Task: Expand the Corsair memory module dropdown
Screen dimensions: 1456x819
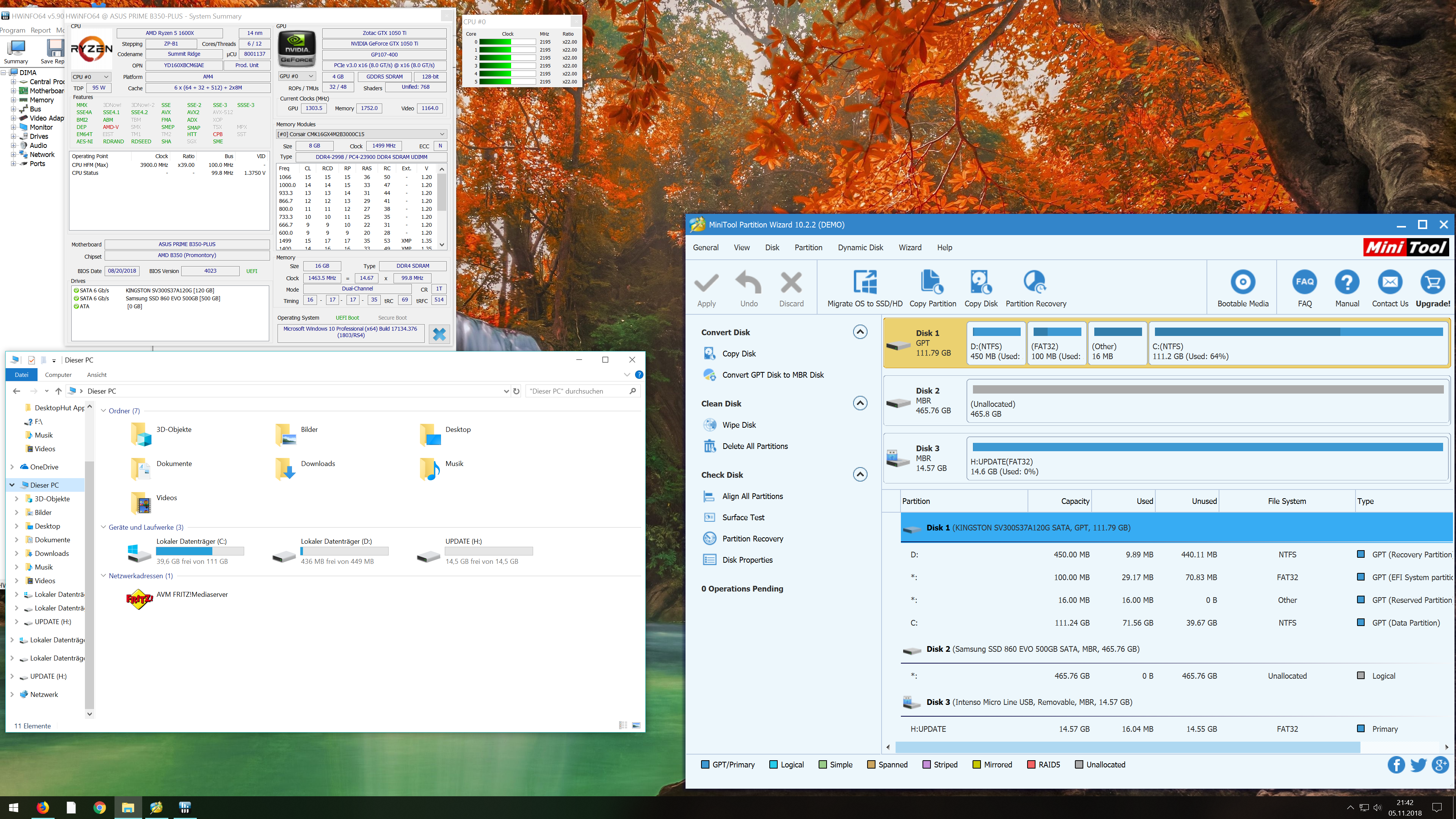Action: (x=361, y=135)
